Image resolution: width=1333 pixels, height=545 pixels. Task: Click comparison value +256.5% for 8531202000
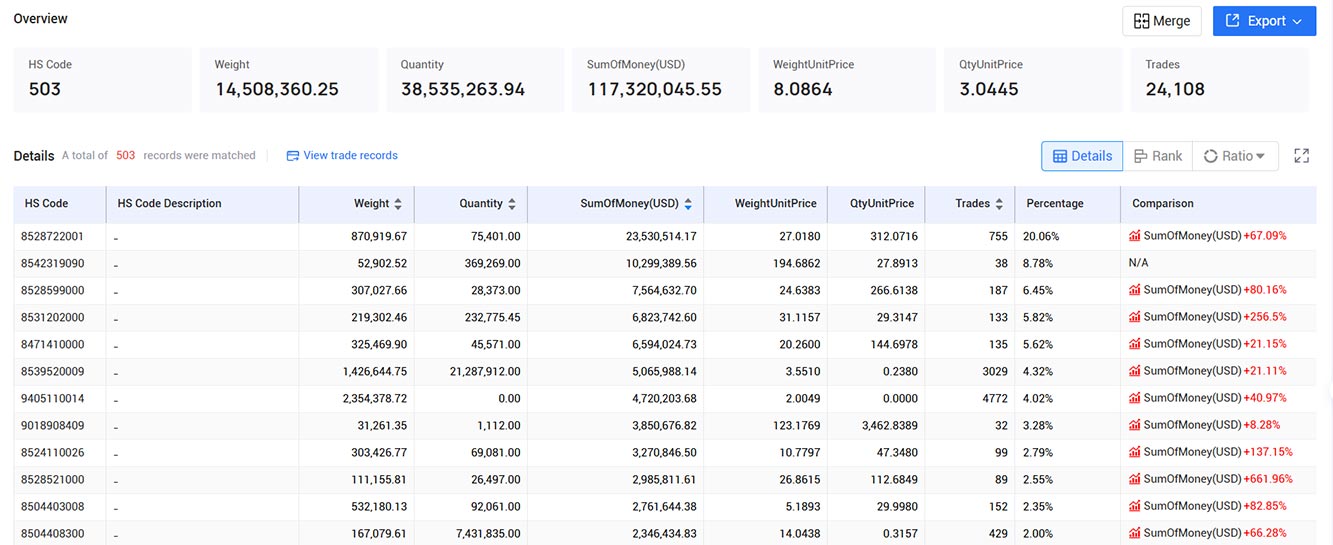[1265, 317]
